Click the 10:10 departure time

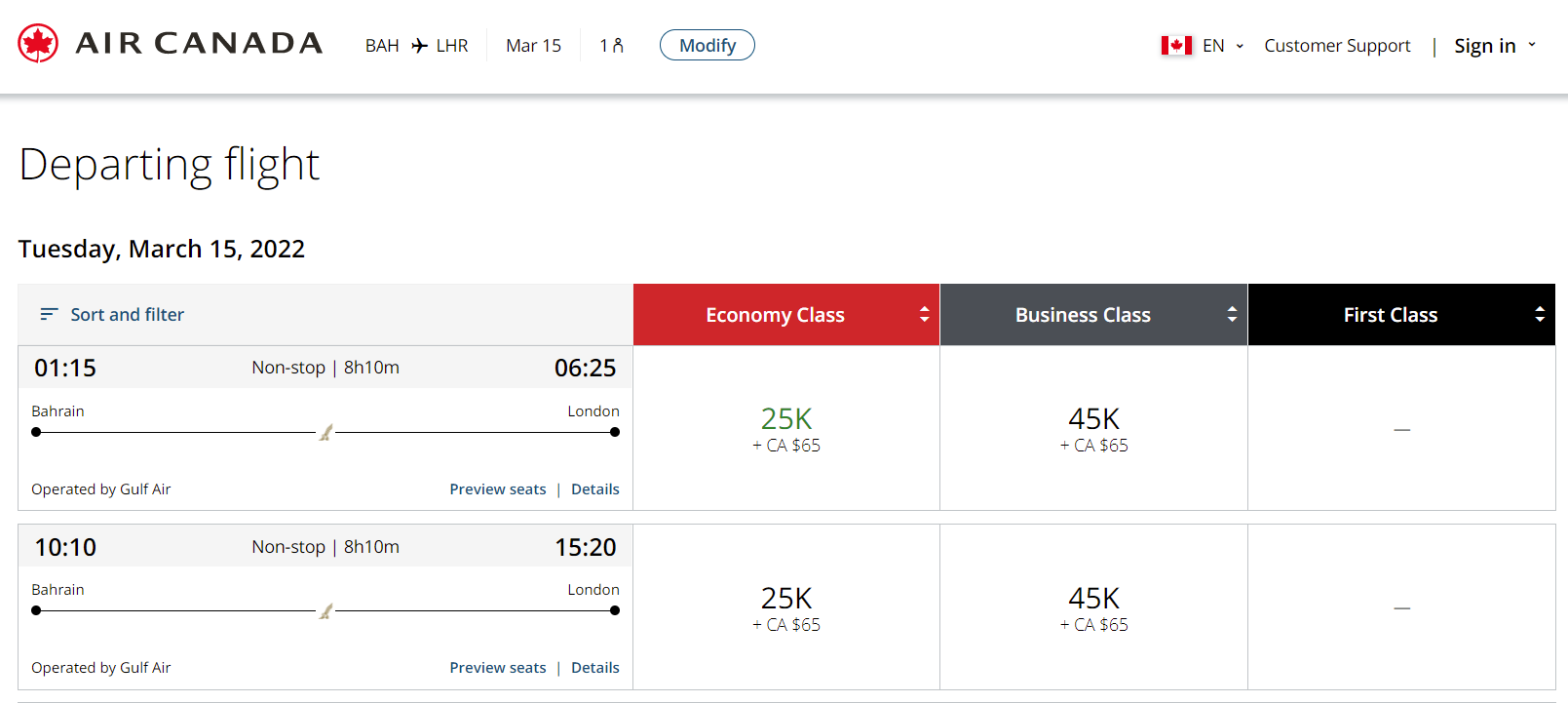65,547
